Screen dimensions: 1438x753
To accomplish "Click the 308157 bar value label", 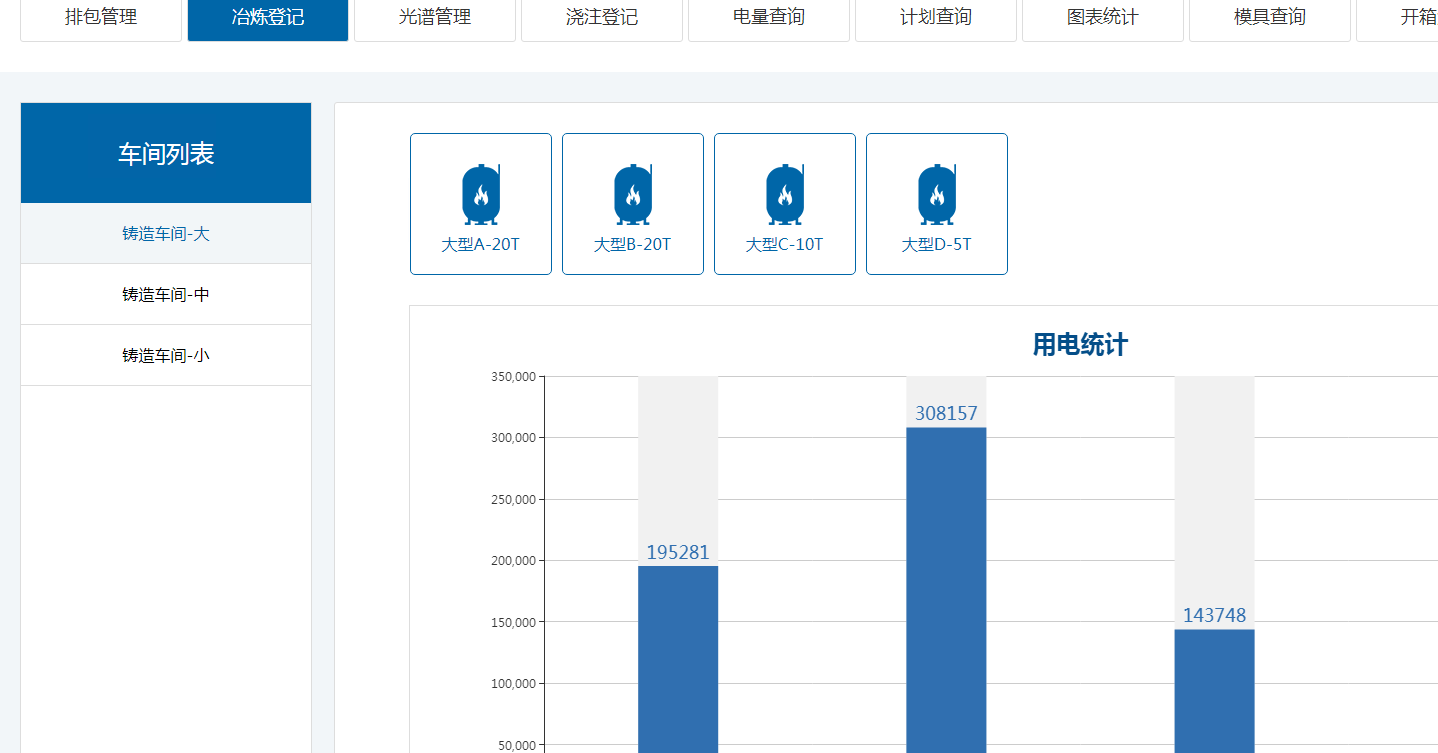I will pyautogui.click(x=946, y=413).
